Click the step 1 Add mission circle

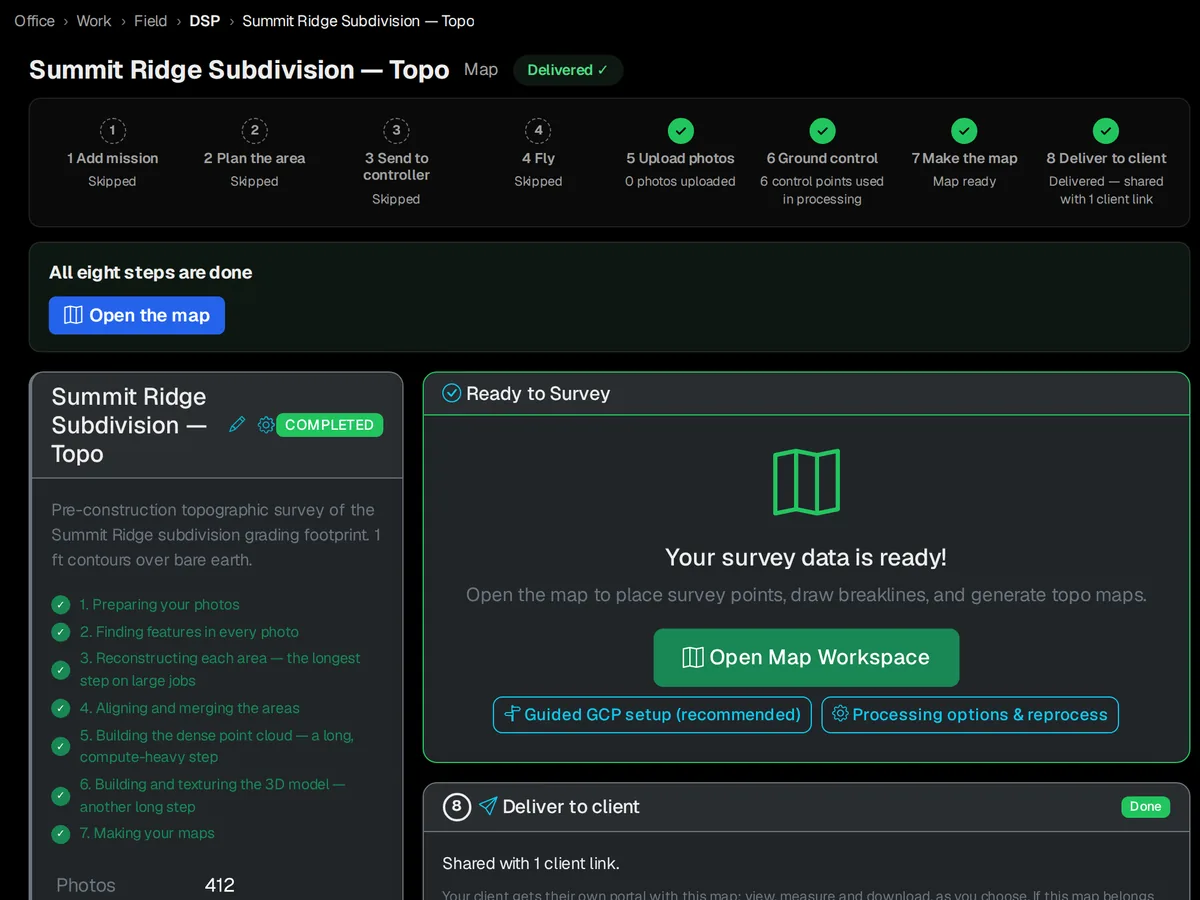tap(112, 130)
